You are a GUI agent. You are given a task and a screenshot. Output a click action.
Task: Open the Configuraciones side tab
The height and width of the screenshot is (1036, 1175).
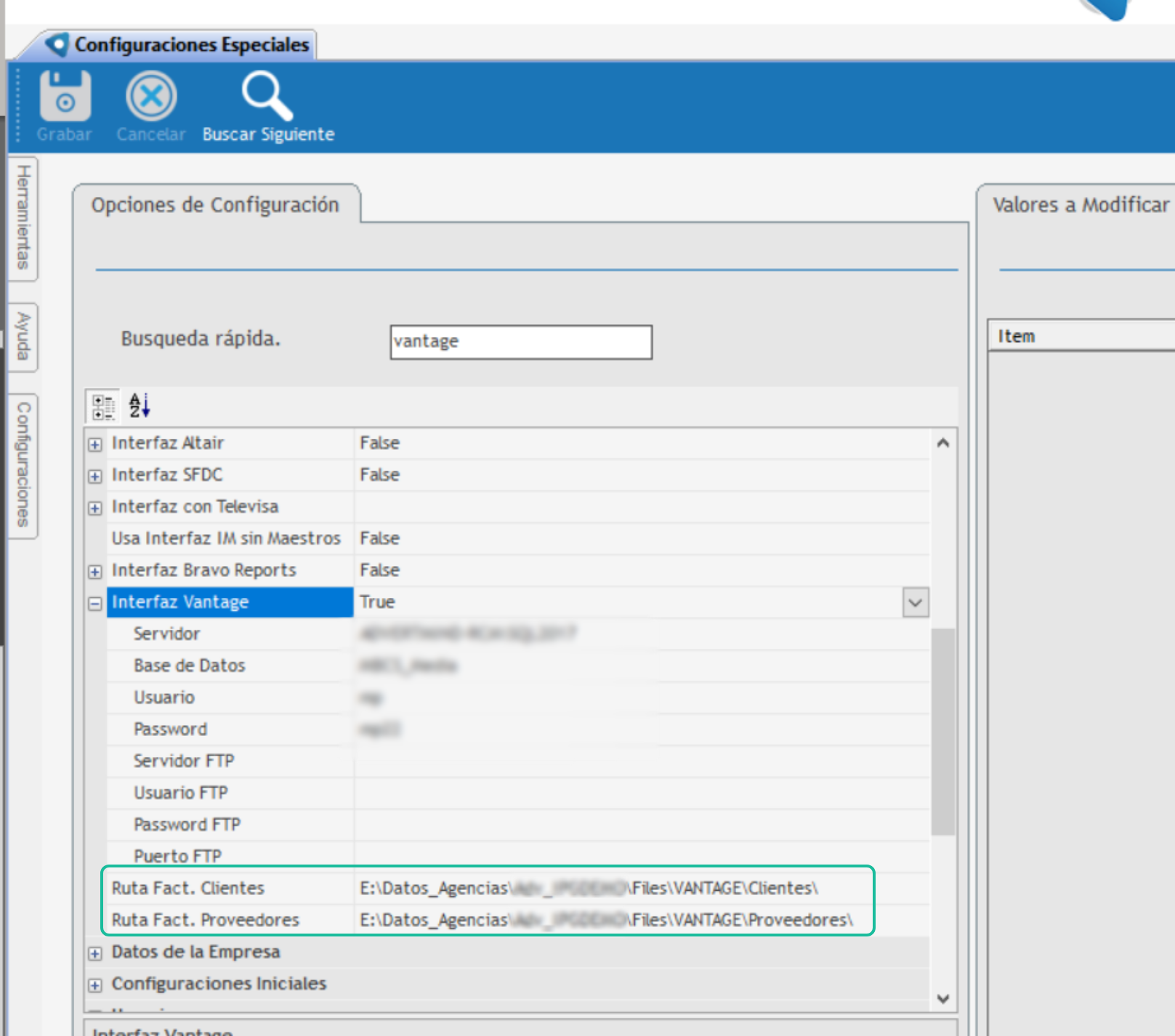[23, 466]
